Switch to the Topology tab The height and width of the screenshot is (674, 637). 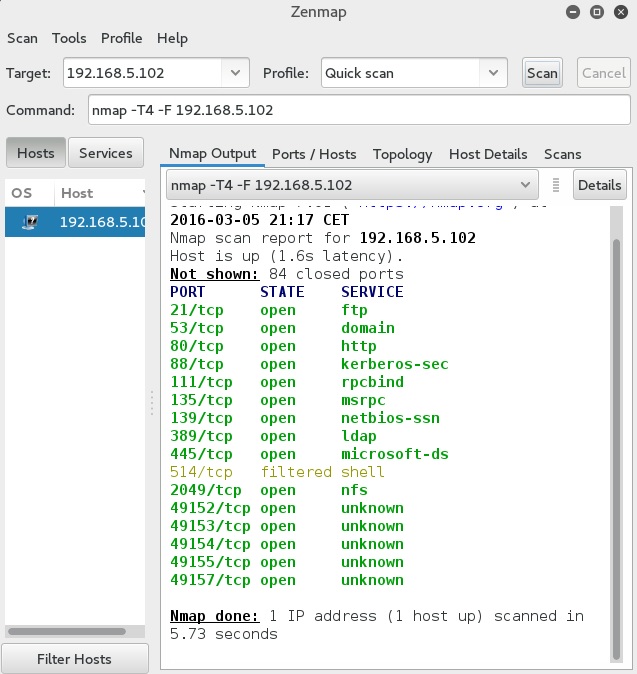point(402,154)
